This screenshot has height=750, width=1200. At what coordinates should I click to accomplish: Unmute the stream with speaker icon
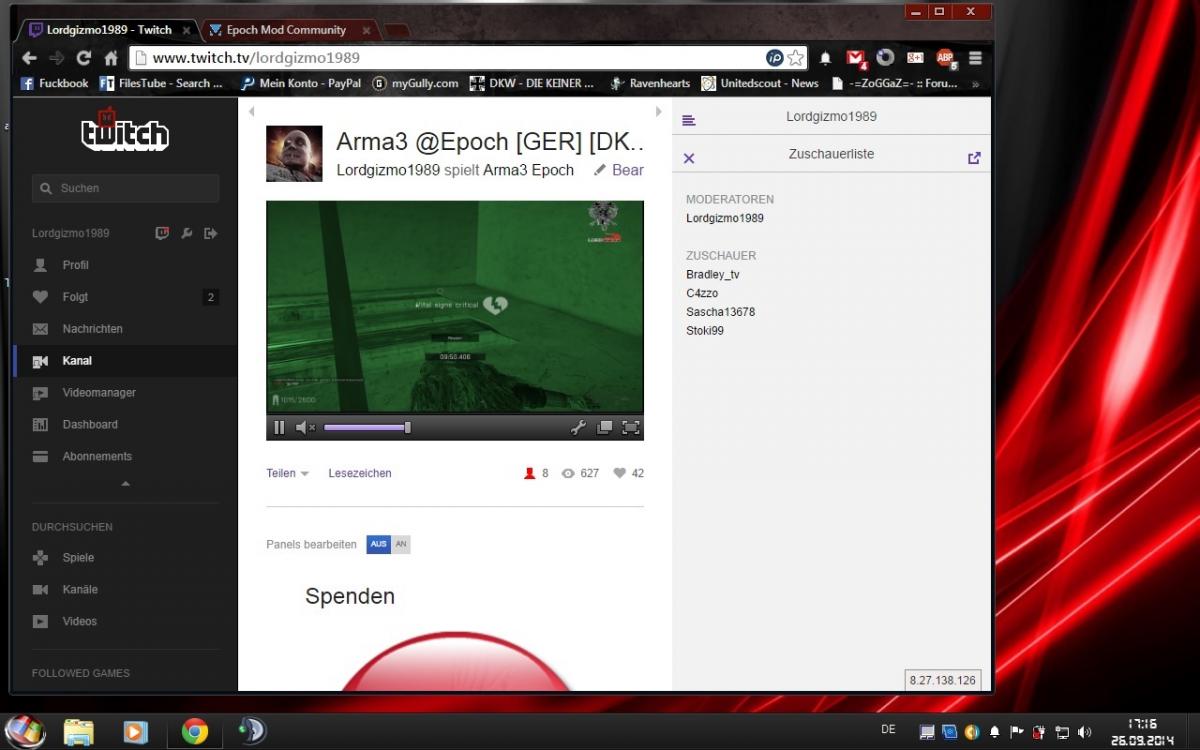click(x=305, y=428)
